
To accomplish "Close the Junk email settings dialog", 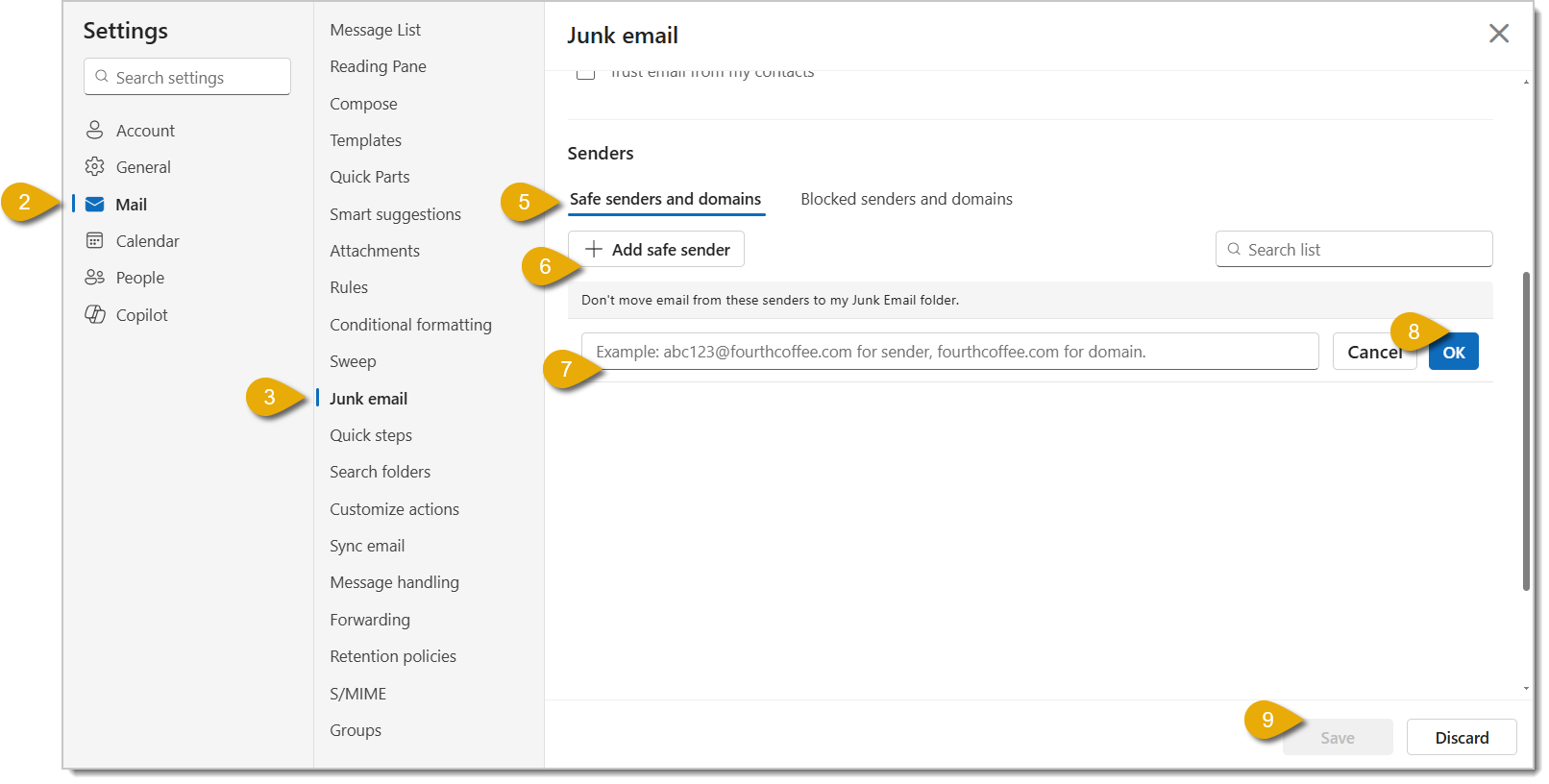I will (x=1498, y=34).
